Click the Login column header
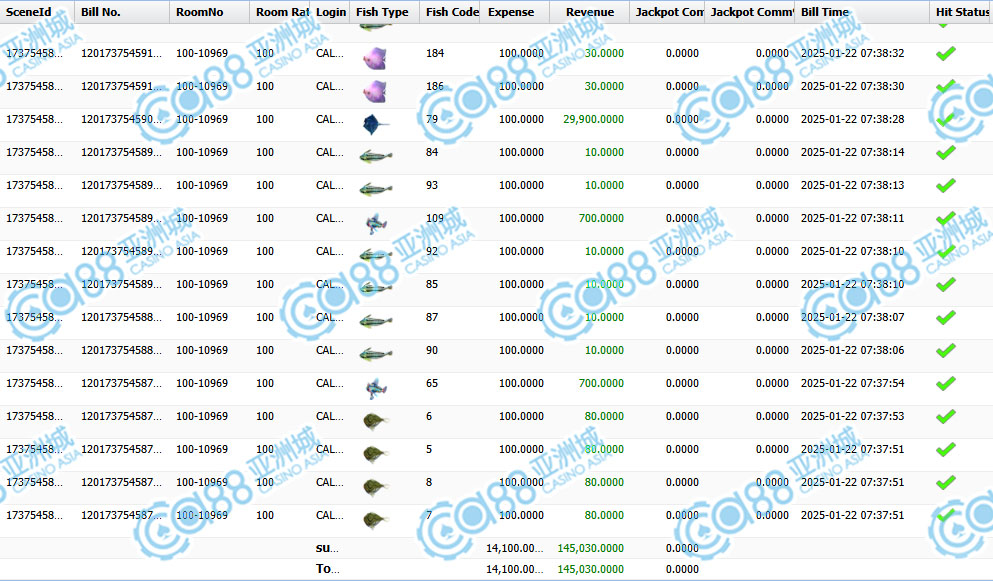993x581 pixels. point(331,12)
